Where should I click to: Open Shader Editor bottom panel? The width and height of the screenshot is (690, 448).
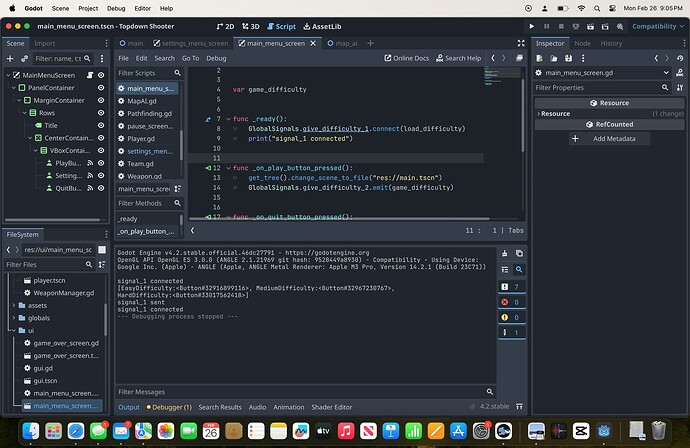(332, 407)
